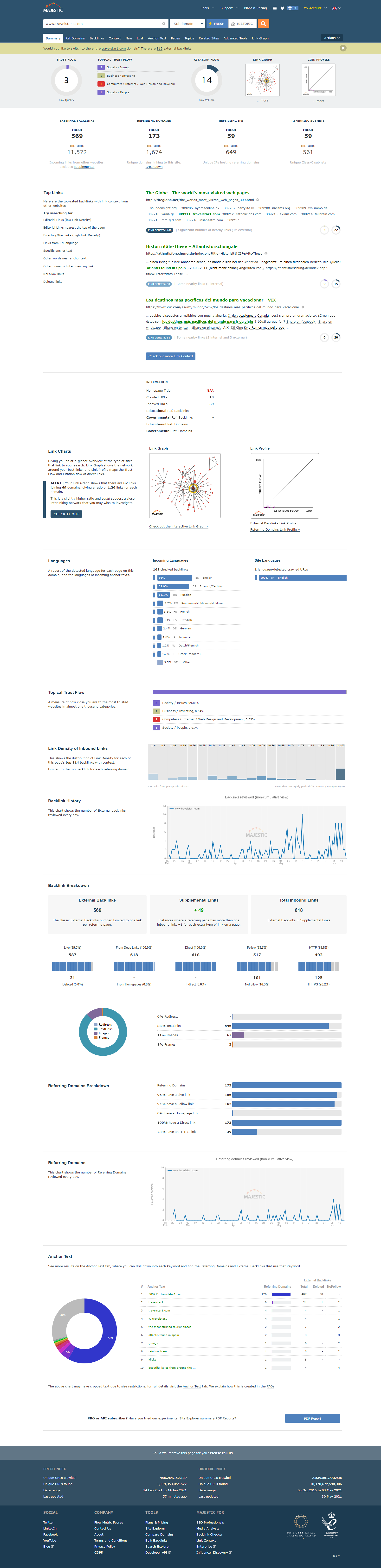The height and width of the screenshot is (1568, 381).
Task: Open the Actions dropdown
Action: (332, 38)
